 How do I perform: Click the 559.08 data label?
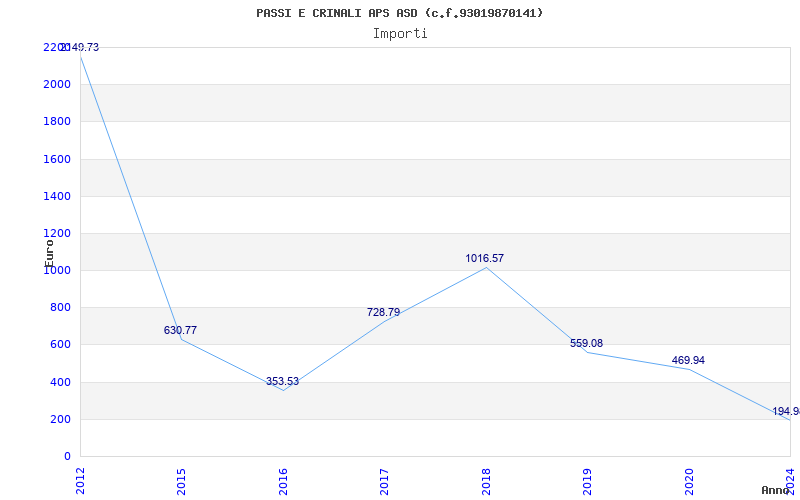coord(586,343)
